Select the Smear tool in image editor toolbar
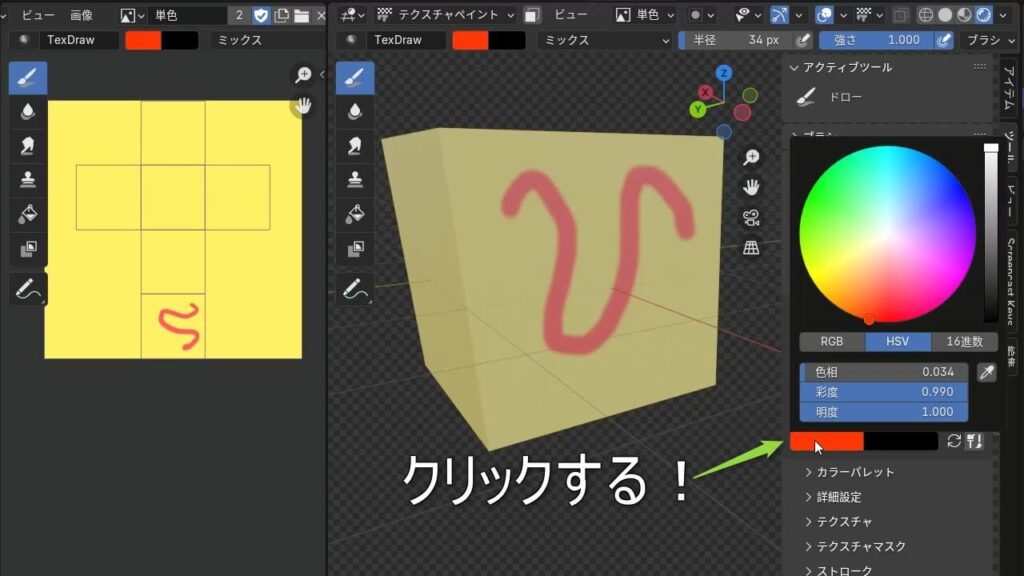Image resolution: width=1024 pixels, height=576 pixels. [x=27, y=146]
